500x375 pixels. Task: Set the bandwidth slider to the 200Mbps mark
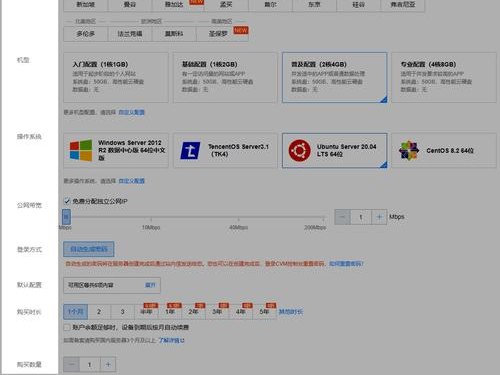click(323, 218)
